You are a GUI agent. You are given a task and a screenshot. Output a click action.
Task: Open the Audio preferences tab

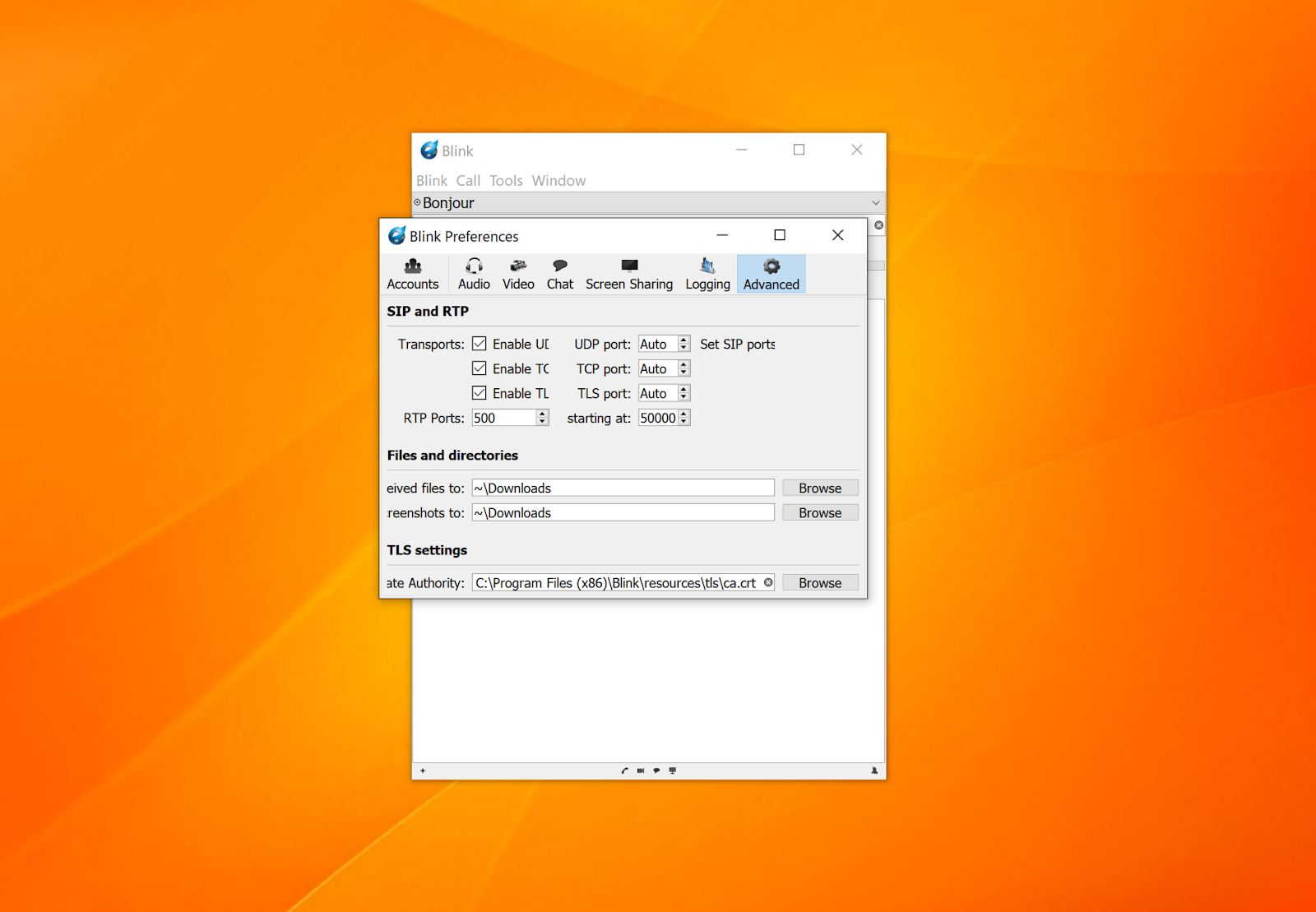point(474,274)
